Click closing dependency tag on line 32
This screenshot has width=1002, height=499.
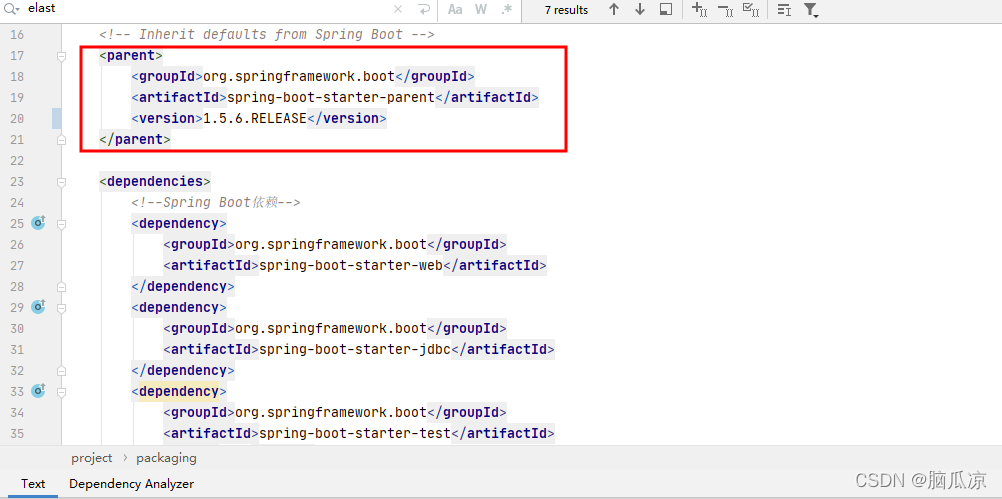click(x=183, y=371)
